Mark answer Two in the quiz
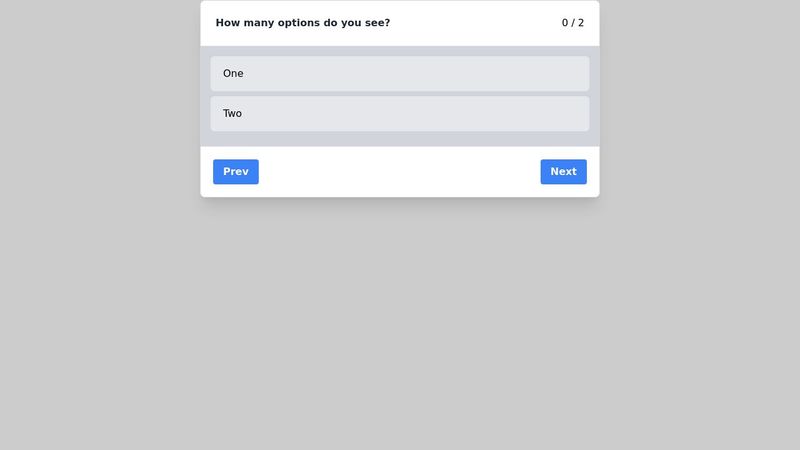This screenshot has height=450, width=800. click(399, 114)
